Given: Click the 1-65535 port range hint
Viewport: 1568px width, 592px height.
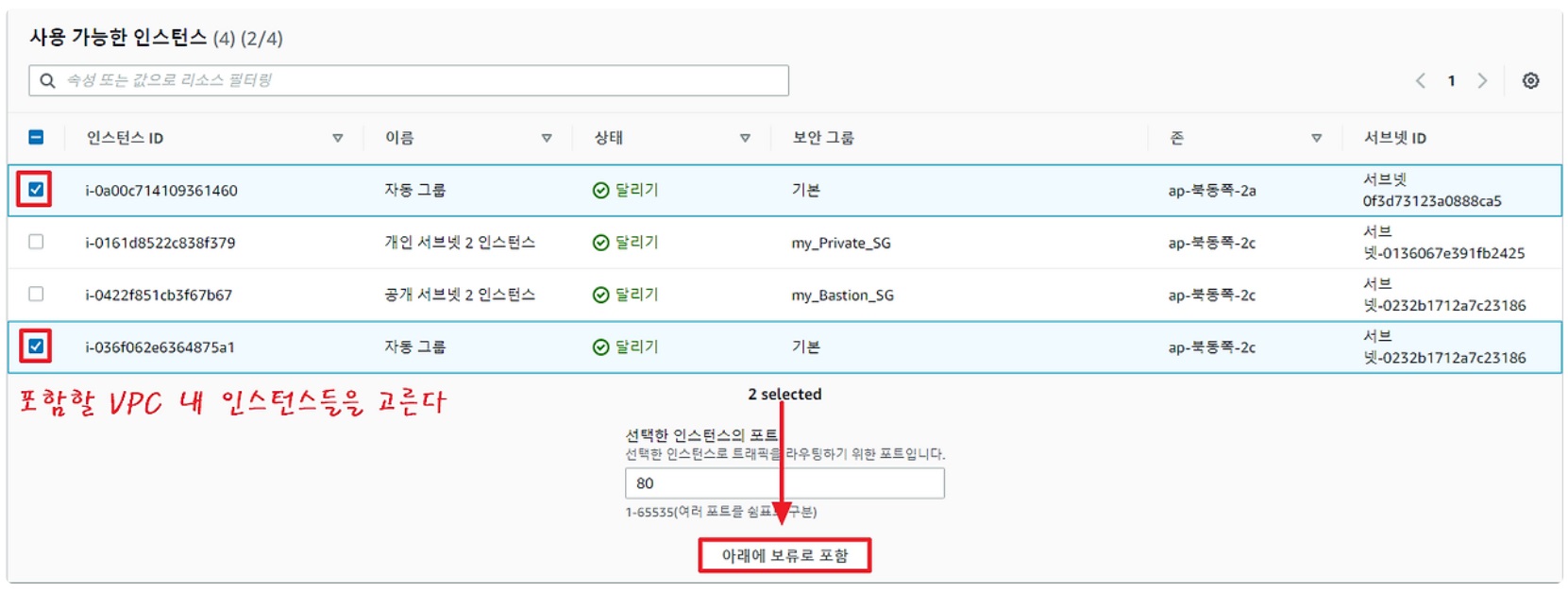Looking at the screenshot, I should 721,512.
